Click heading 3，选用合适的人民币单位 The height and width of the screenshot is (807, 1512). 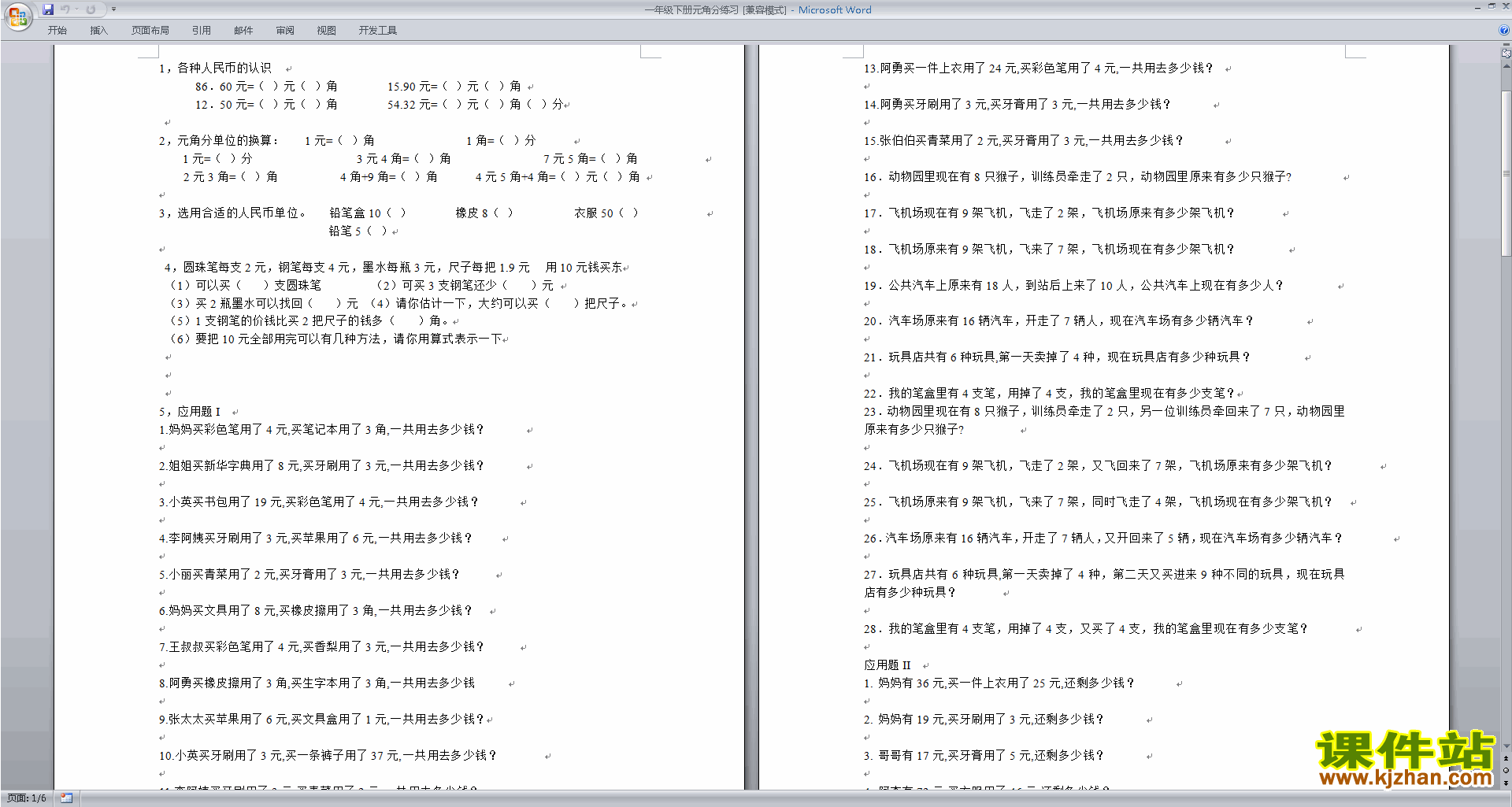pos(232,213)
